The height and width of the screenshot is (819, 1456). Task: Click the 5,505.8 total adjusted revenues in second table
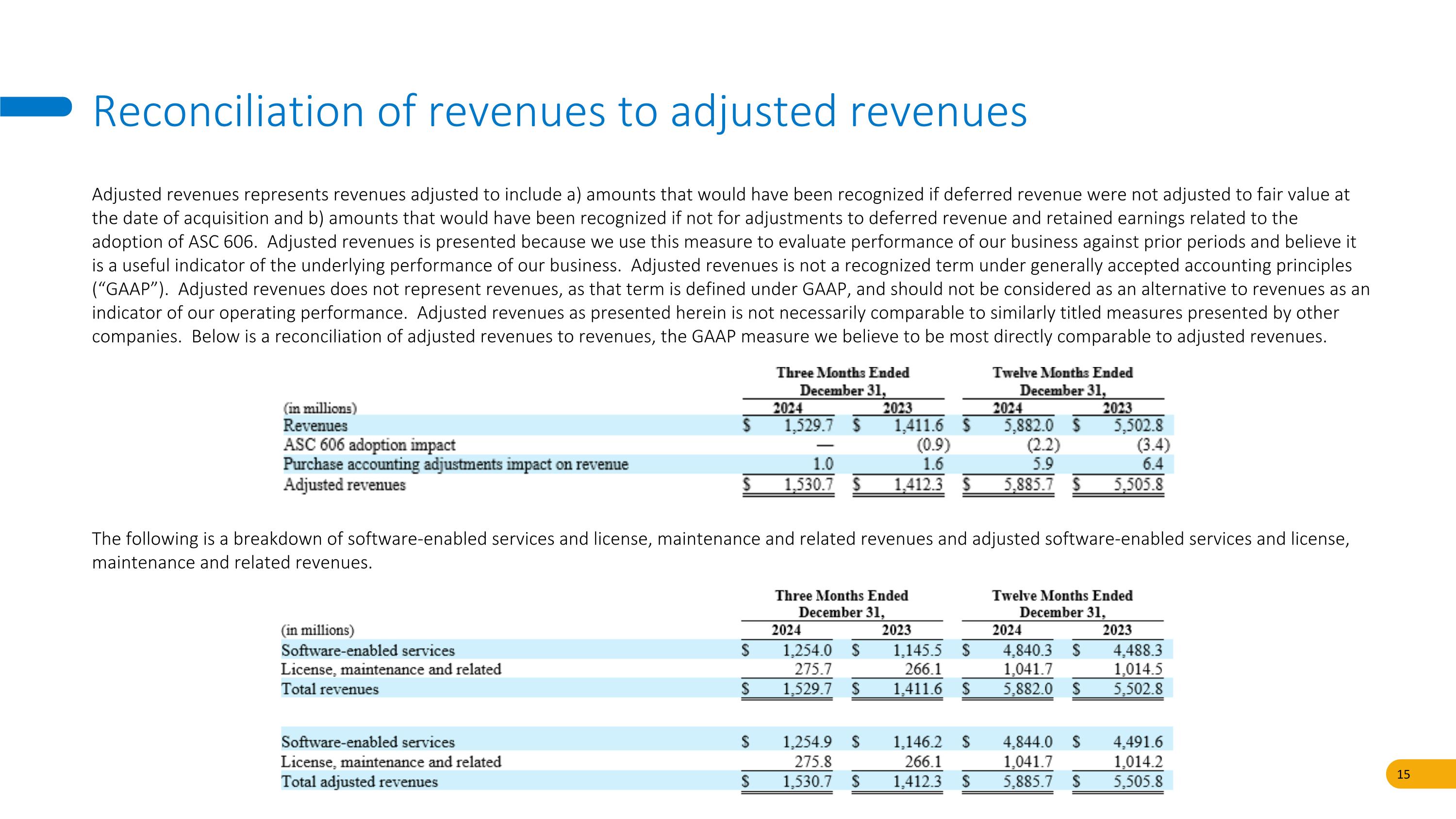click(1138, 782)
